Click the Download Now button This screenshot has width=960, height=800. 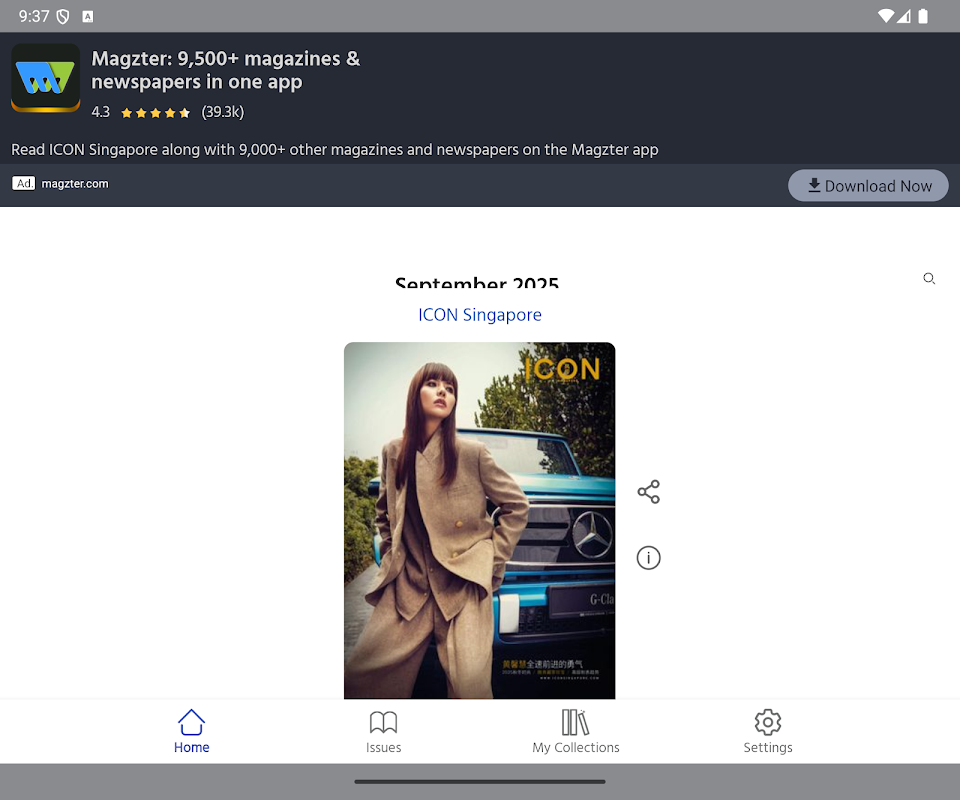click(868, 185)
